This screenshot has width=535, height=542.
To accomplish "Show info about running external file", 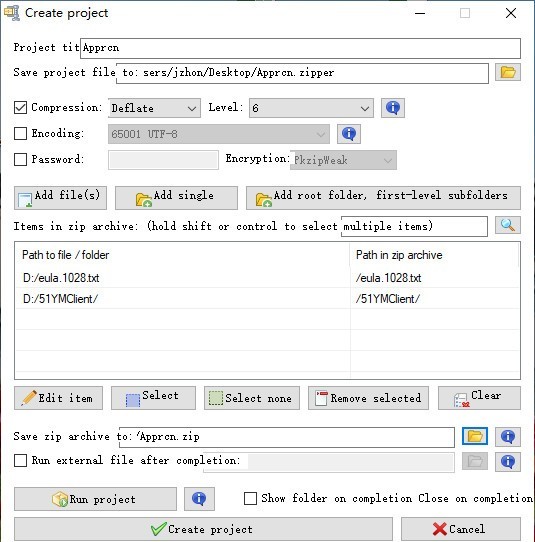I will pyautogui.click(x=508, y=462).
